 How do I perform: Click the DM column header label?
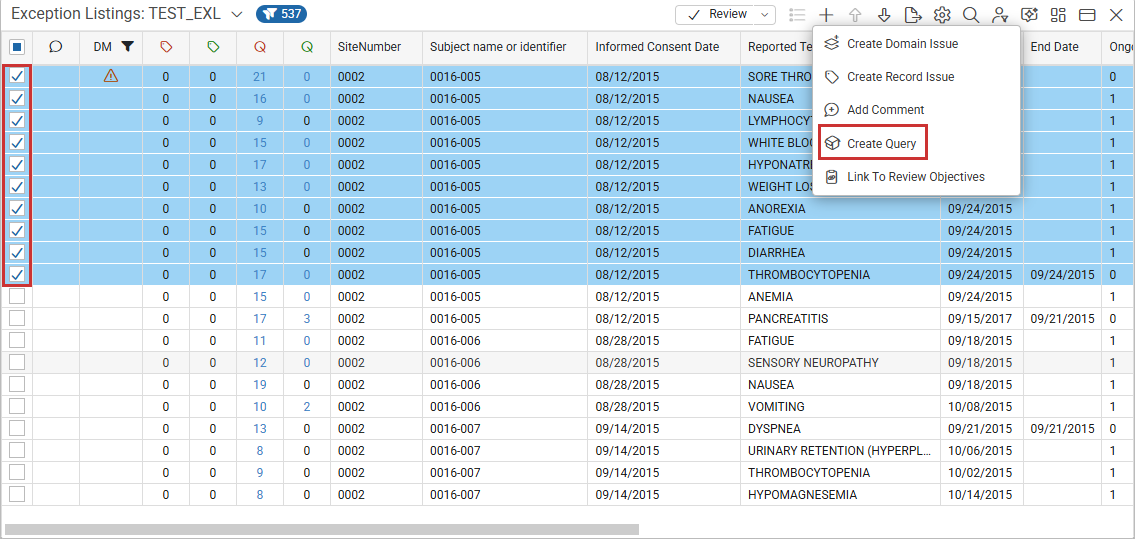[103, 46]
